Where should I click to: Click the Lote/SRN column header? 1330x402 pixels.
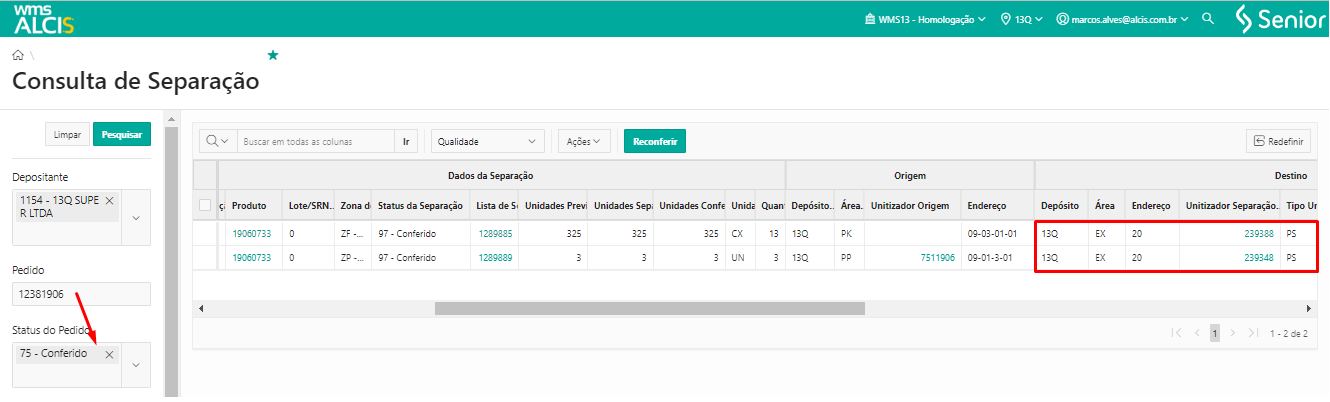pos(309,205)
